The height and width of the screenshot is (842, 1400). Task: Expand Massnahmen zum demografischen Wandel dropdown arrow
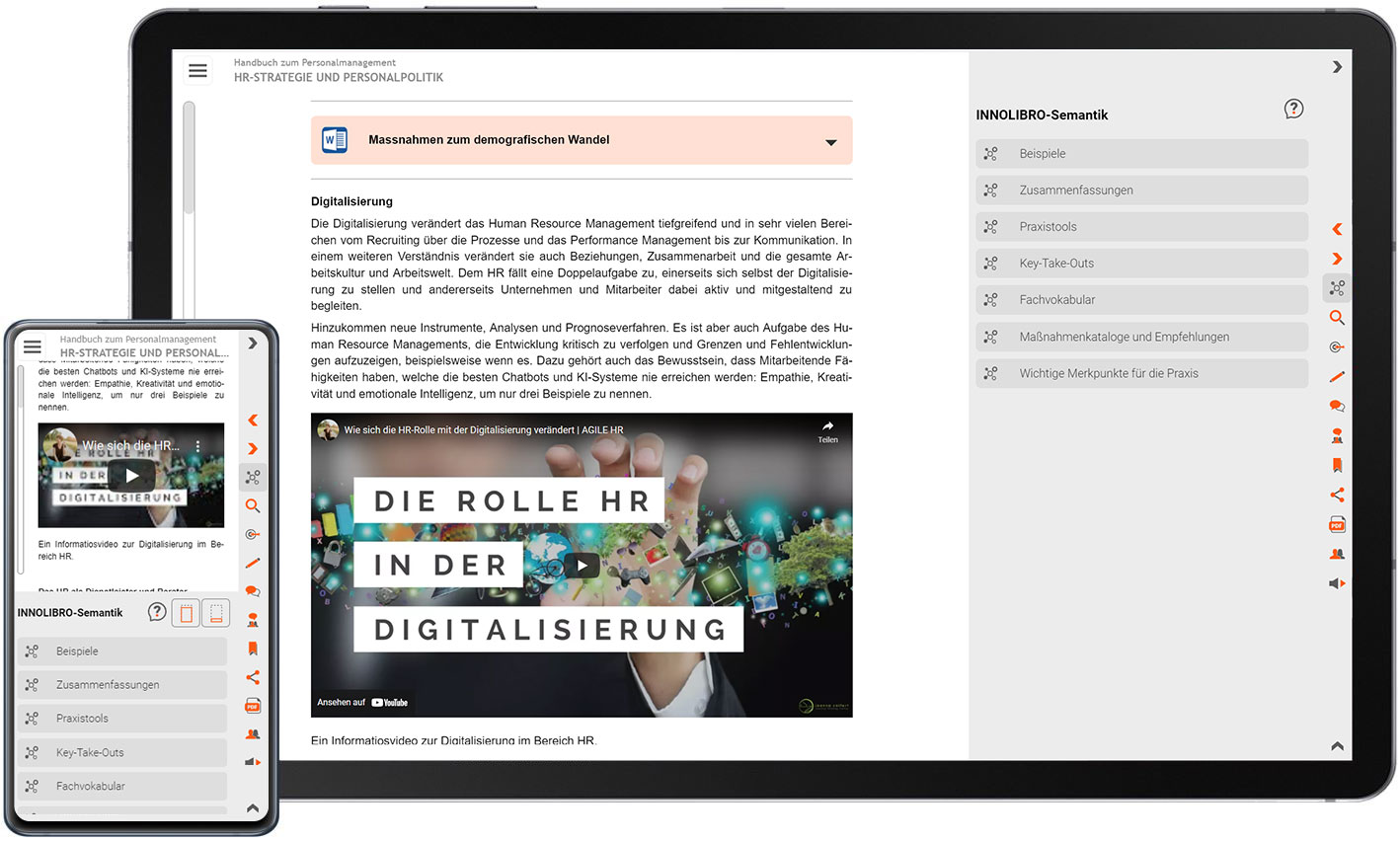point(831,142)
